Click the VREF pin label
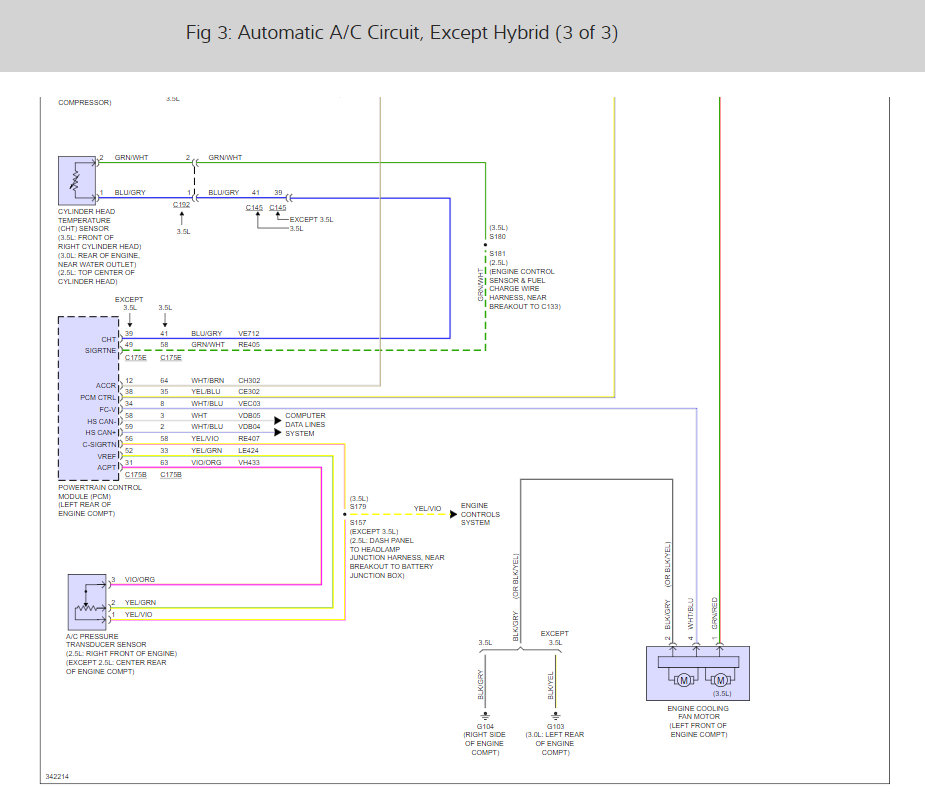925x802 pixels. coord(107,456)
